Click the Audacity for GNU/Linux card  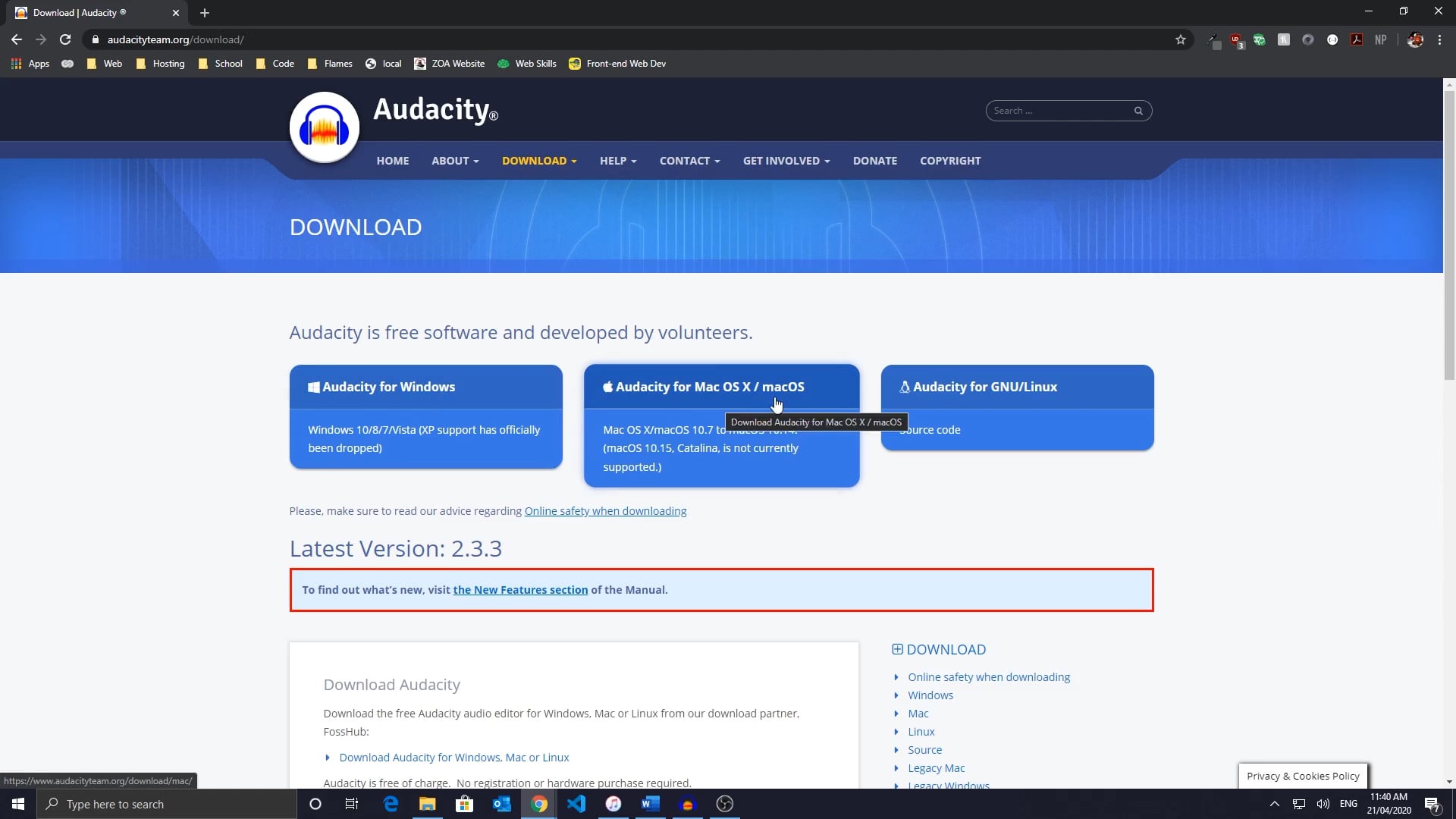pyautogui.click(x=1018, y=407)
